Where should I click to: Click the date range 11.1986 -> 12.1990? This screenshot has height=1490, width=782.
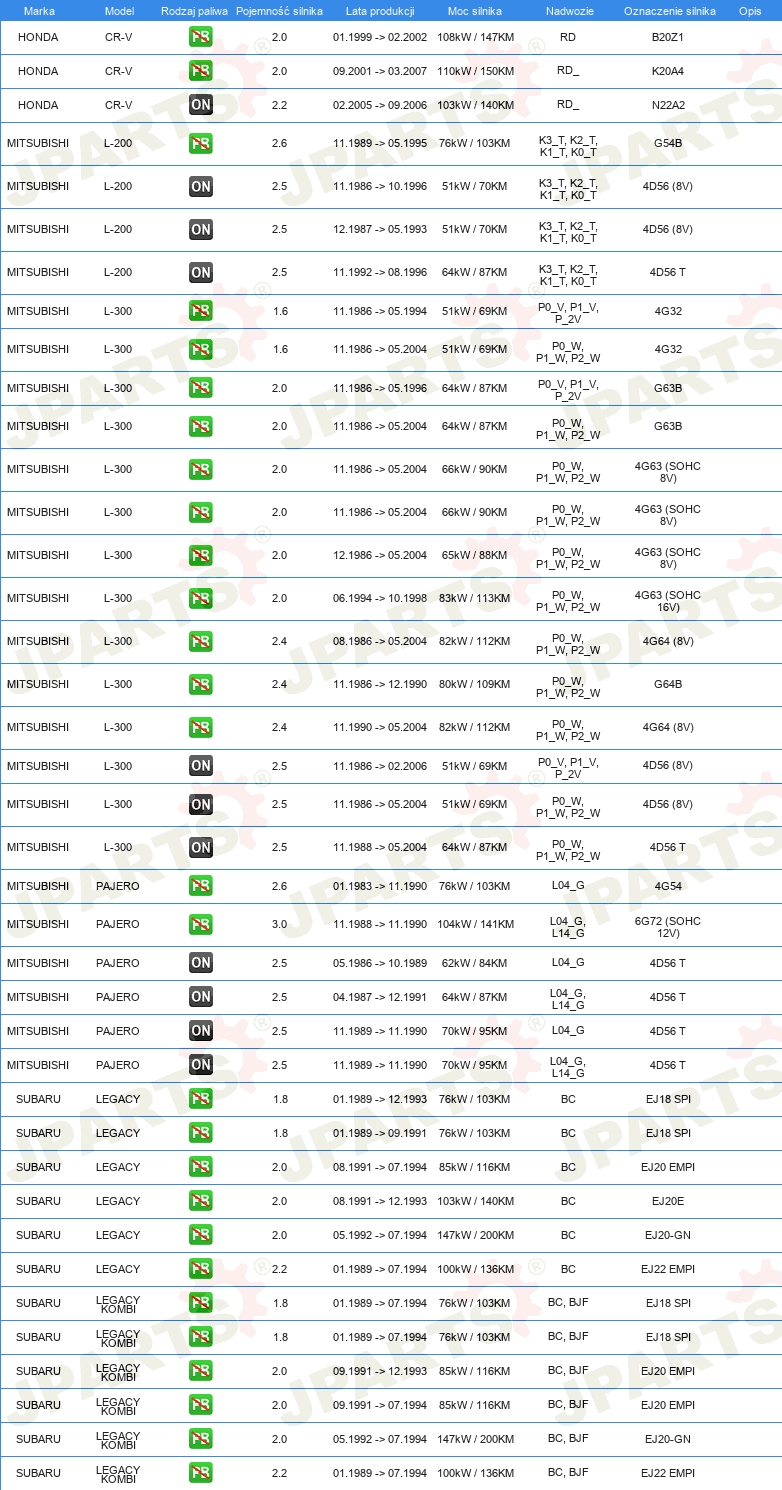click(380, 684)
